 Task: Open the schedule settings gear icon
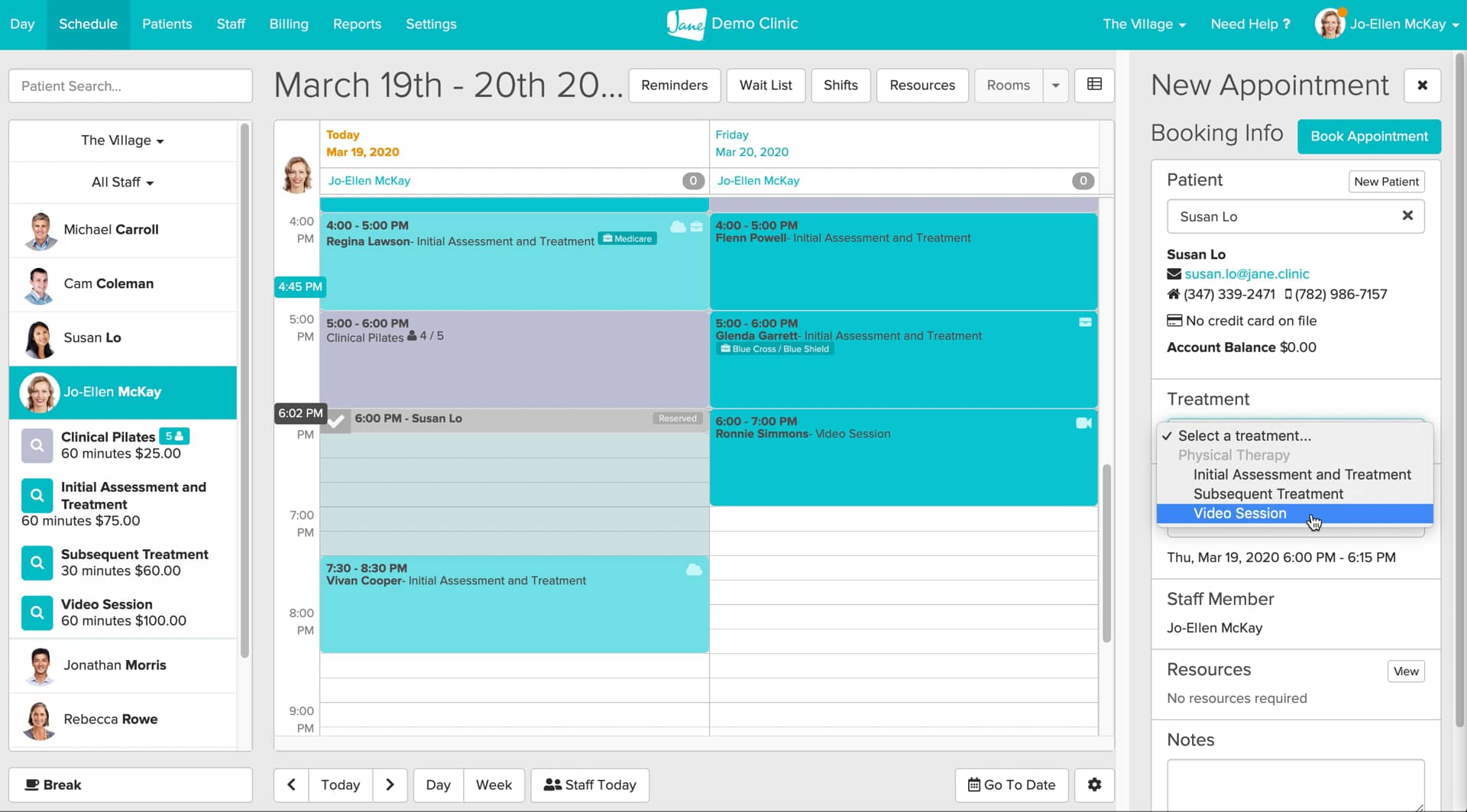1094,785
